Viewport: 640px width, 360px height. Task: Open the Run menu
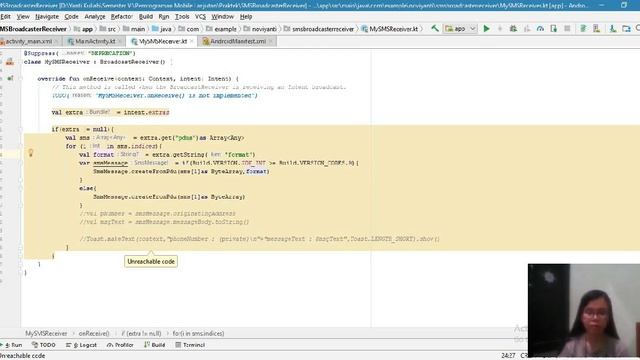click(164, 17)
